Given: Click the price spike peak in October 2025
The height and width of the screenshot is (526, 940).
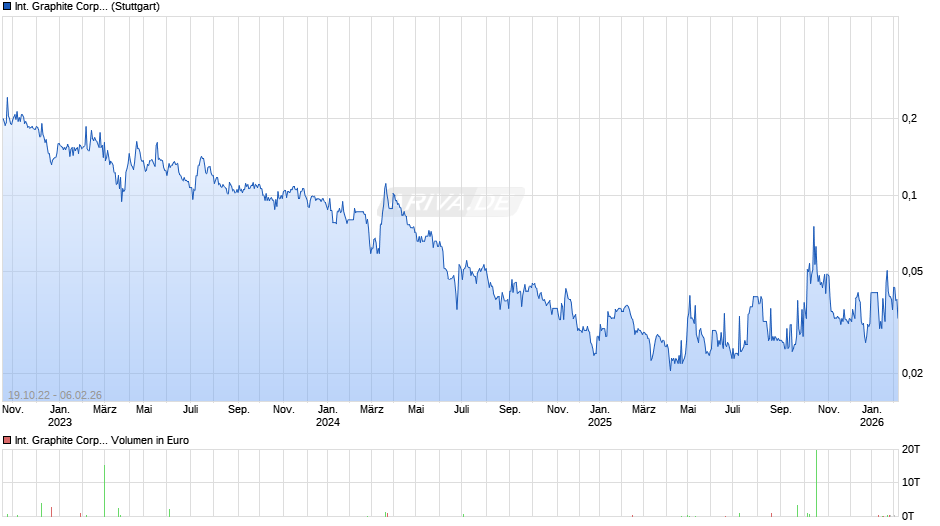Looking at the screenshot, I should pyautogui.click(x=814, y=227).
